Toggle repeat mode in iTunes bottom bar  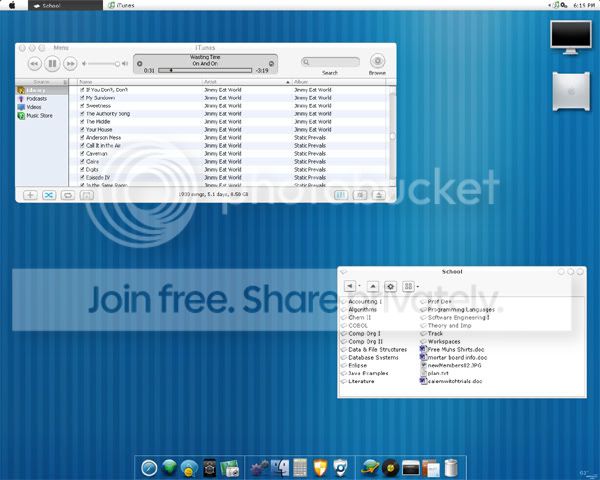(x=68, y=195)
